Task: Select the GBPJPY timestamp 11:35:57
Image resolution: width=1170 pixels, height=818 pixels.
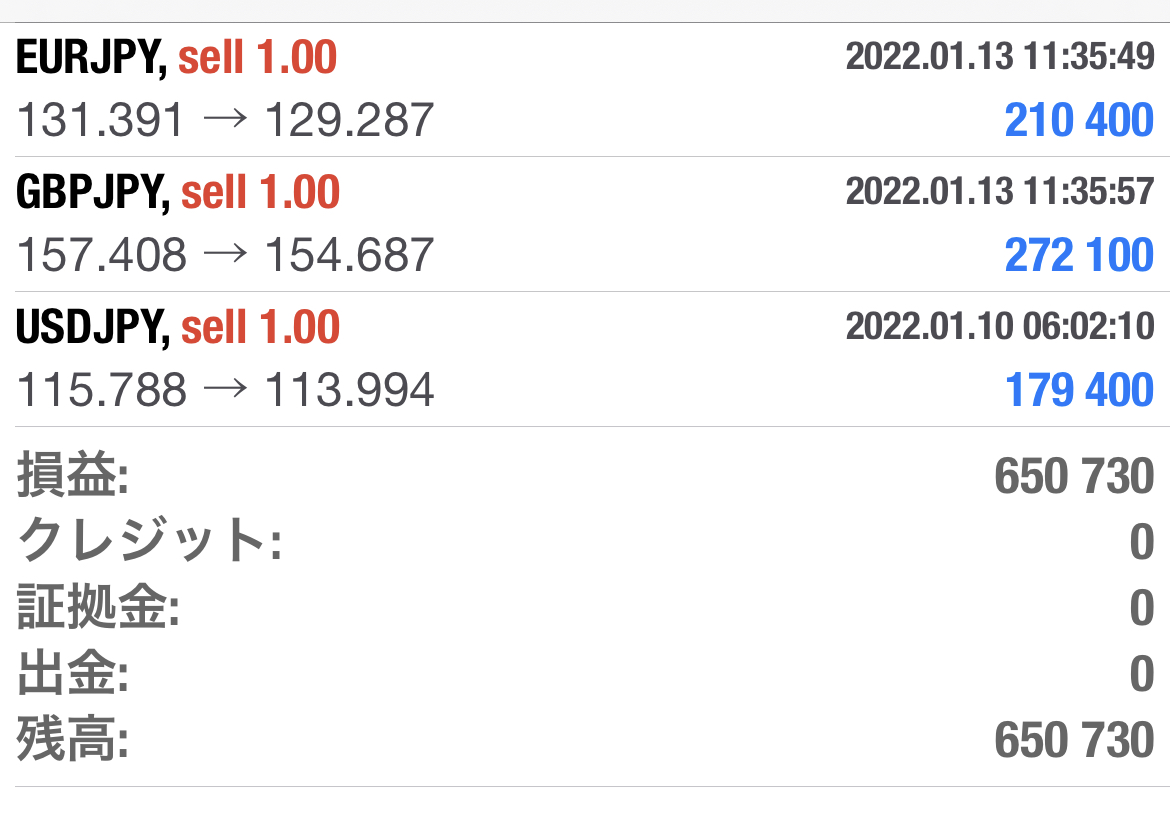Action: pyautogui.click(x=1000, y=191)
